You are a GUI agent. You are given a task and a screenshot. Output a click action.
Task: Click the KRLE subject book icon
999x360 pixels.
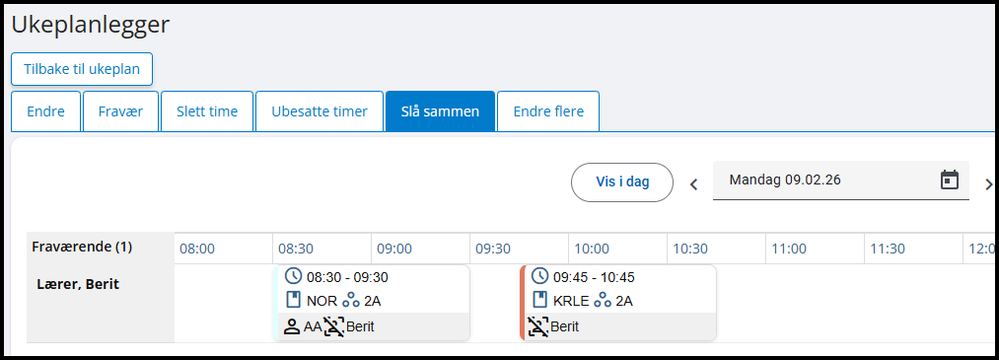[540, 300]
